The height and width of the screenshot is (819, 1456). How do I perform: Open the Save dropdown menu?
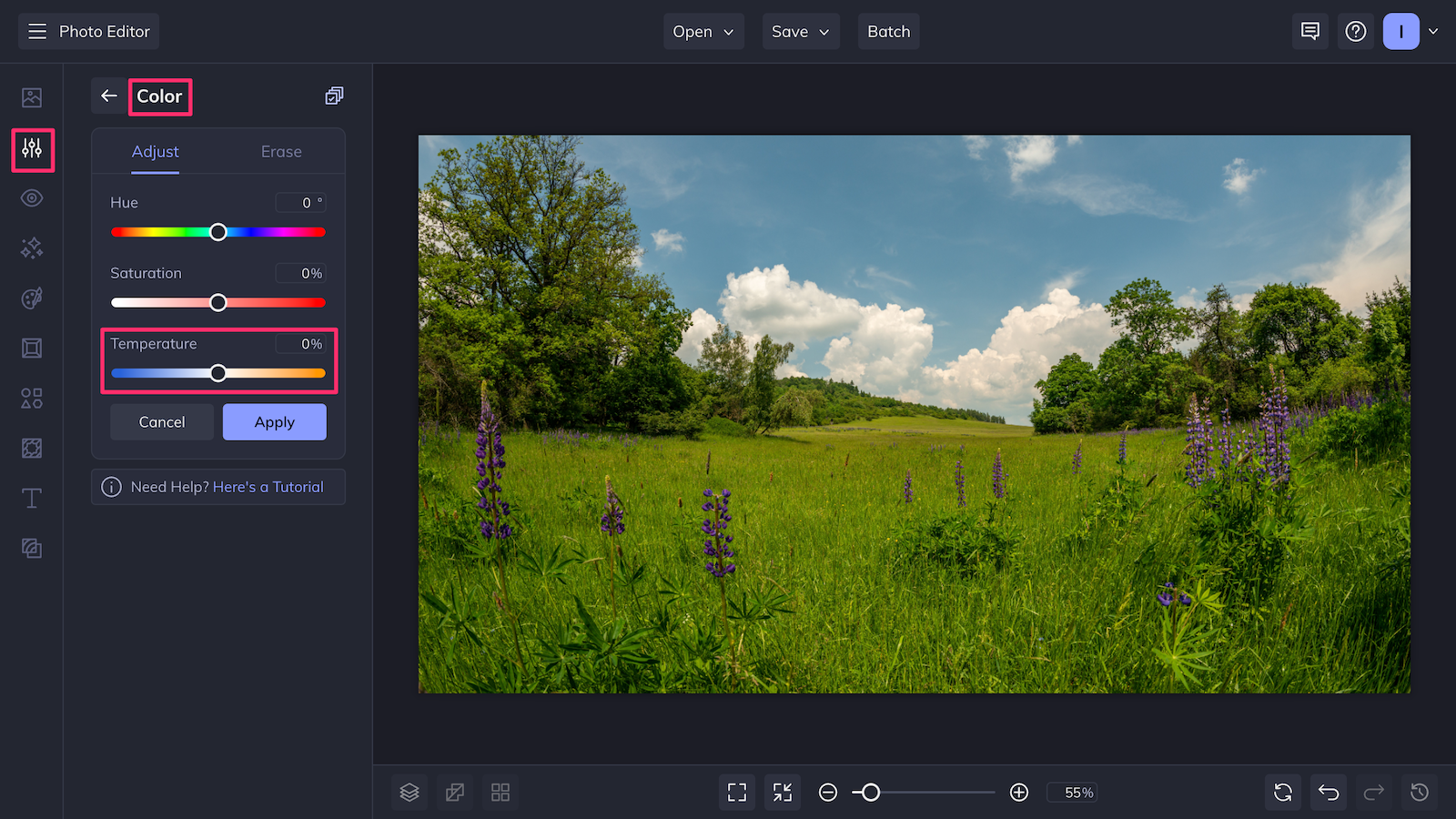click(x=800, y=31)
